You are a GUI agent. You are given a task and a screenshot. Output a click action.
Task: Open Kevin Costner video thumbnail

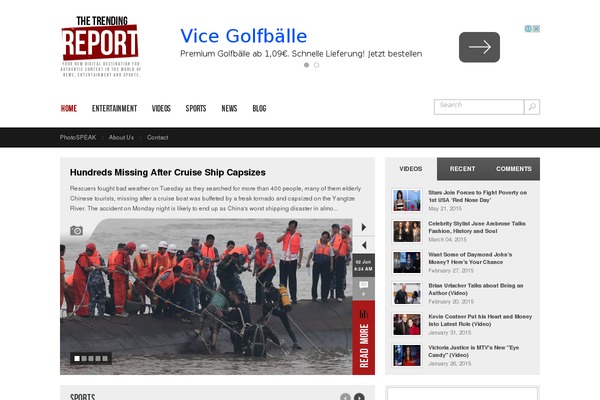click(x=407, y=324)
